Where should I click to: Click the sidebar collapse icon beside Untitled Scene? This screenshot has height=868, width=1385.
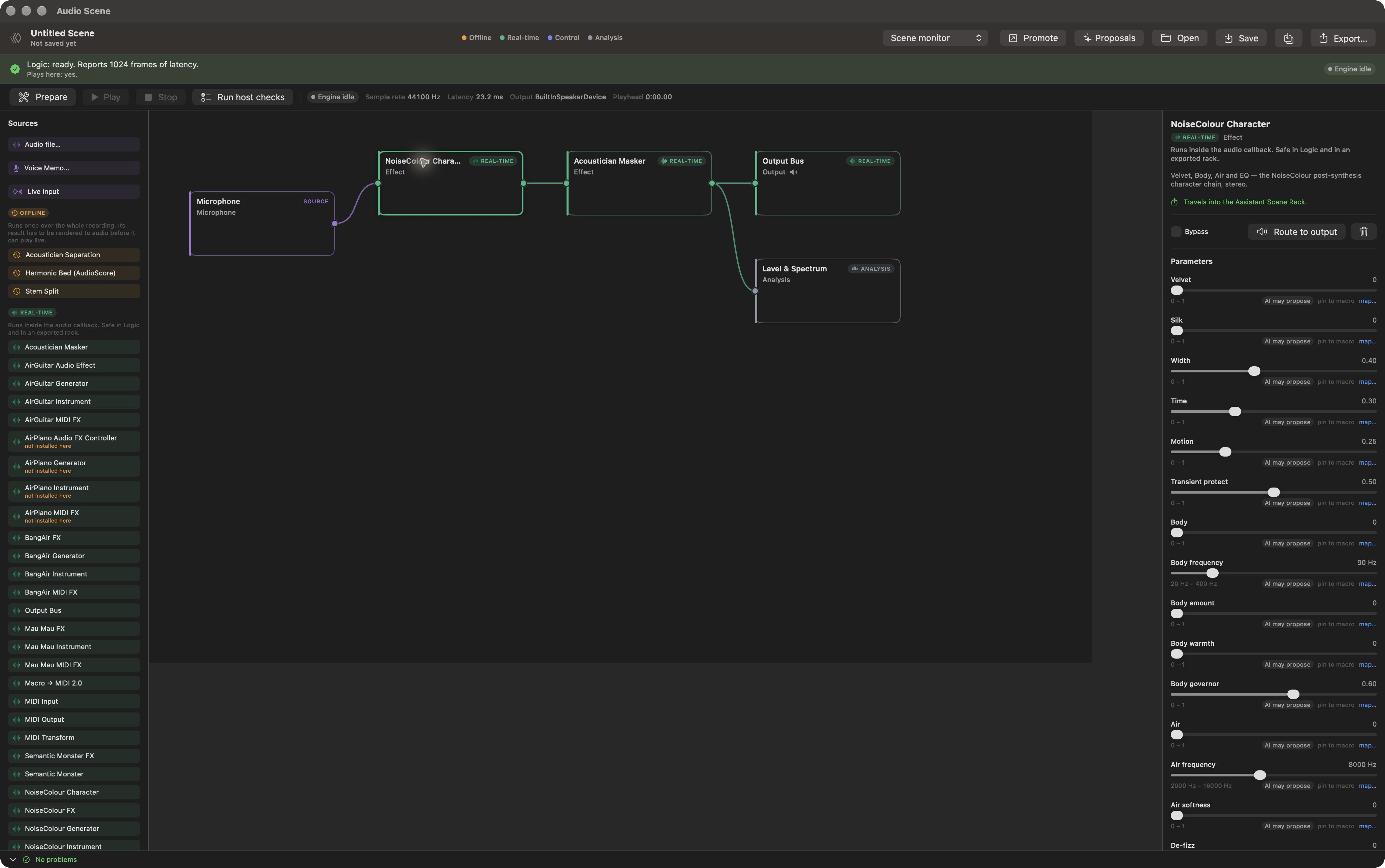(16, 38)
